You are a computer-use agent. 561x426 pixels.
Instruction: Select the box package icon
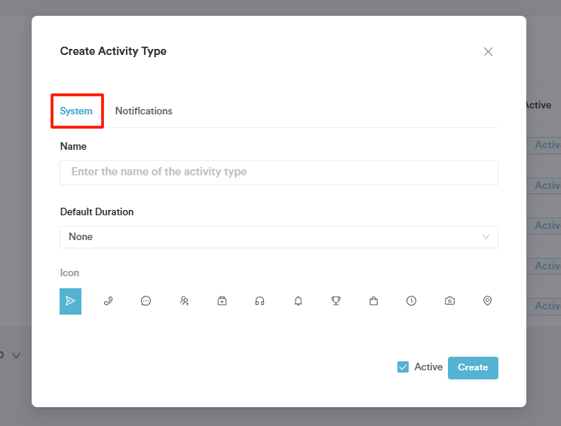[x=222, y=301]
